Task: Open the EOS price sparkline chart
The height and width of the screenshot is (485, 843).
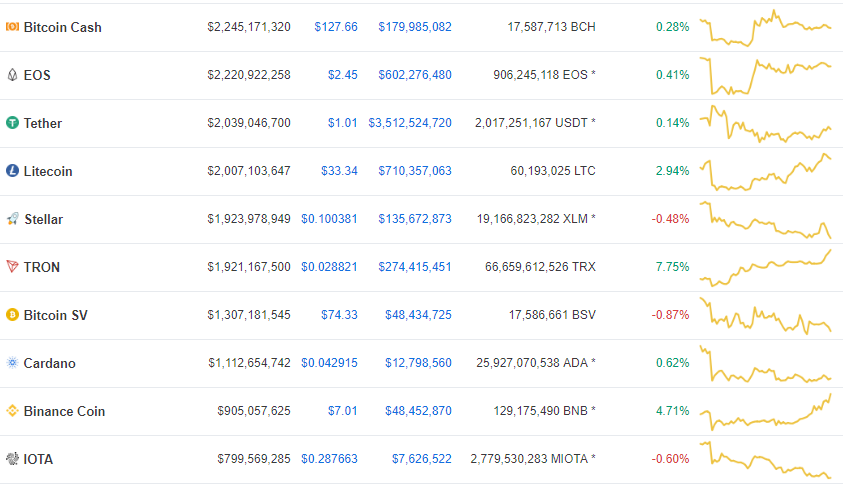Action: coord(766,76)
